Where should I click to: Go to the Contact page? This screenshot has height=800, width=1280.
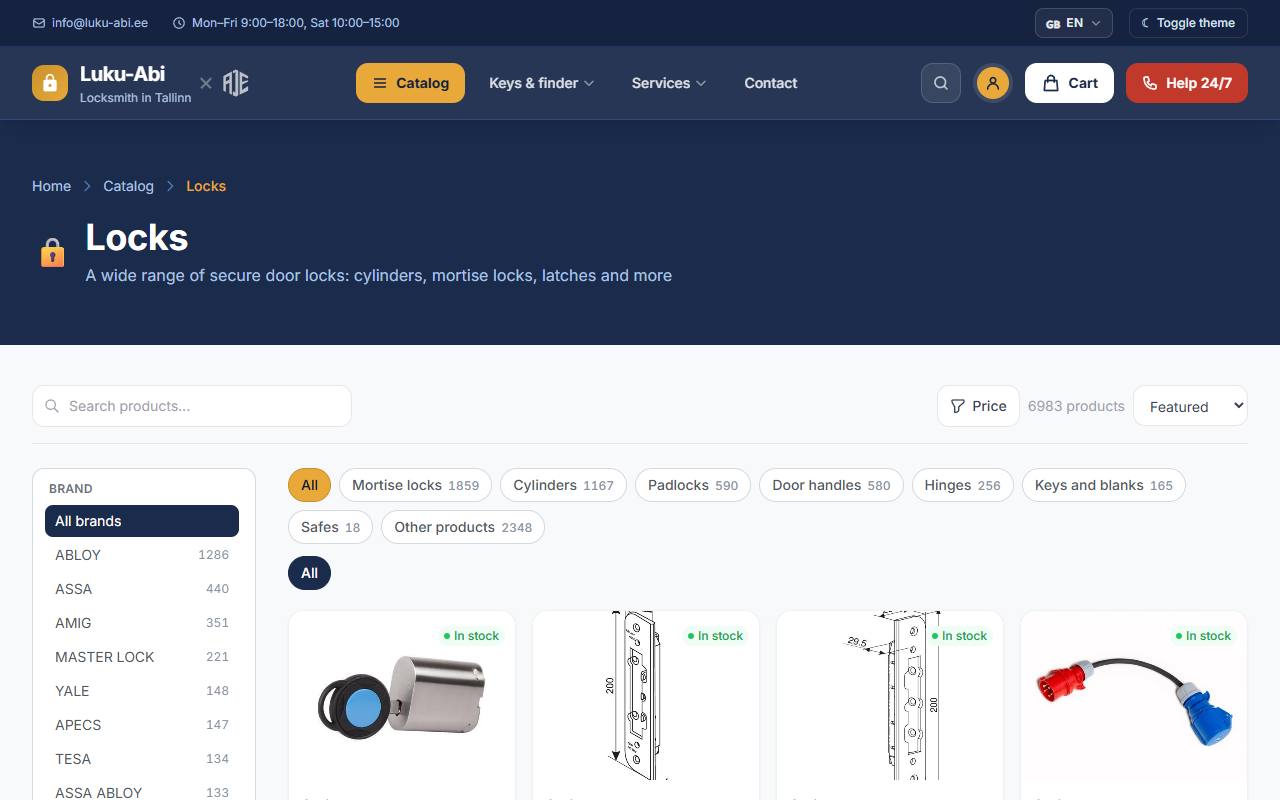(x=770, y=83)
